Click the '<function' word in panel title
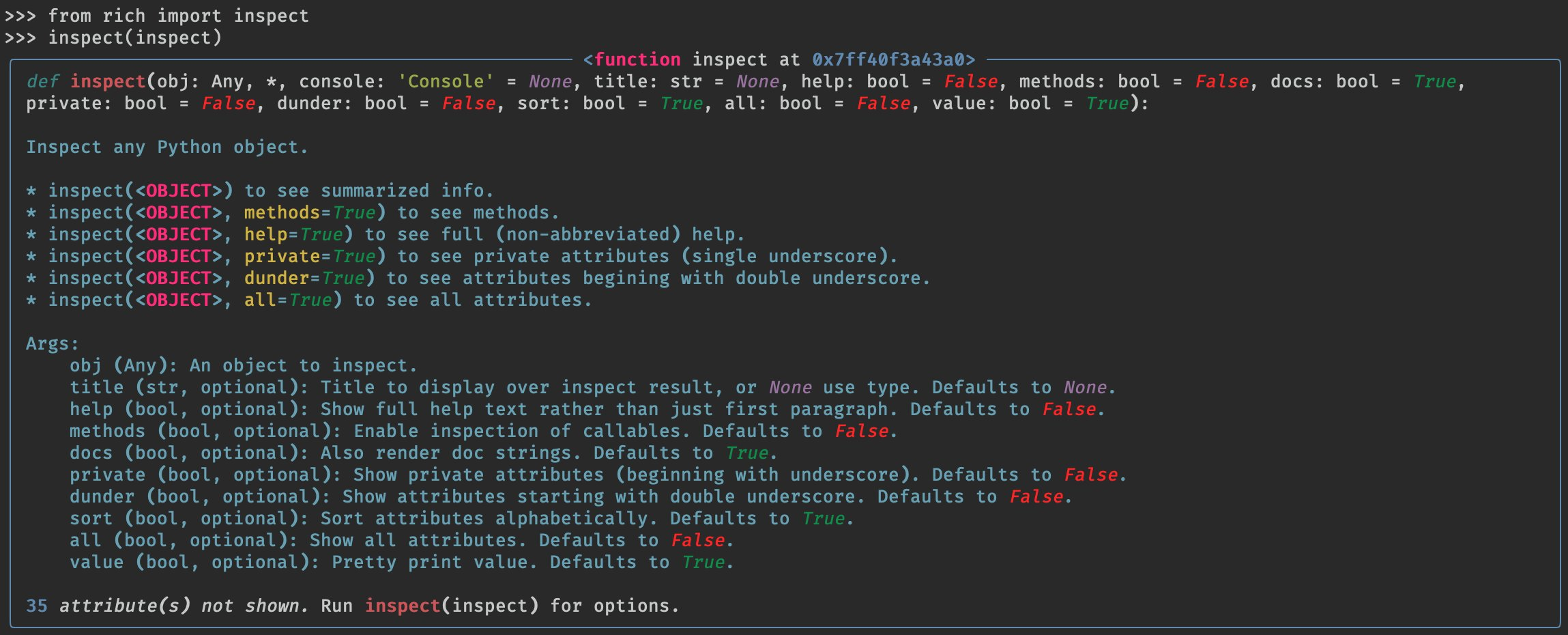This screenshot has width=1568, height=635. [632, 59]
